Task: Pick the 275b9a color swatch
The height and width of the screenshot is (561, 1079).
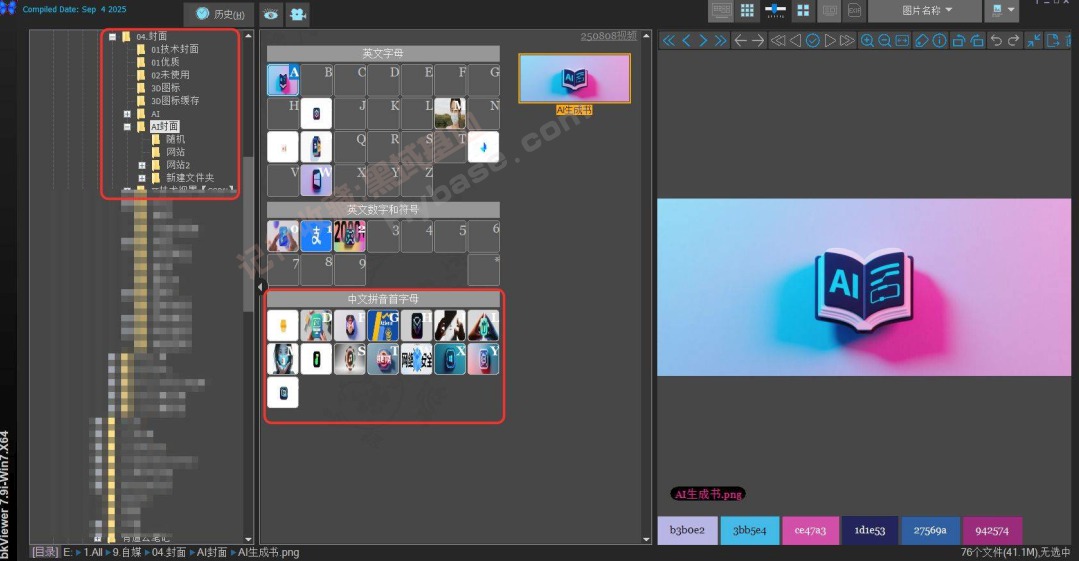Action: (x=930, y=530)
